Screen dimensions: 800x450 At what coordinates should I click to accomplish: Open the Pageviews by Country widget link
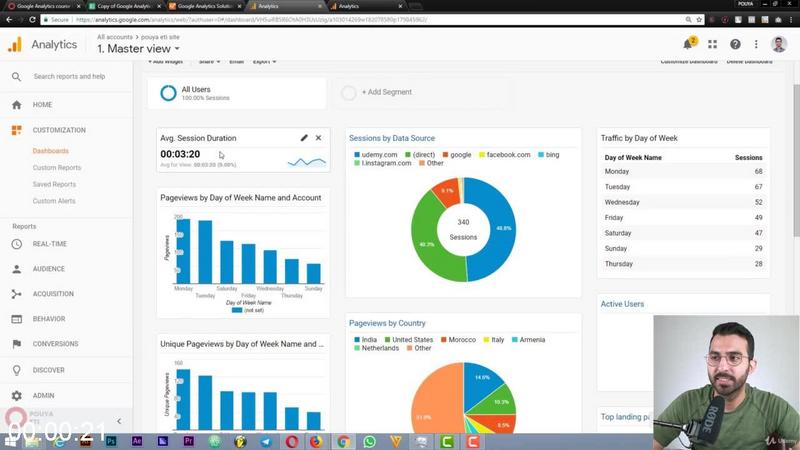coord(387,323)
